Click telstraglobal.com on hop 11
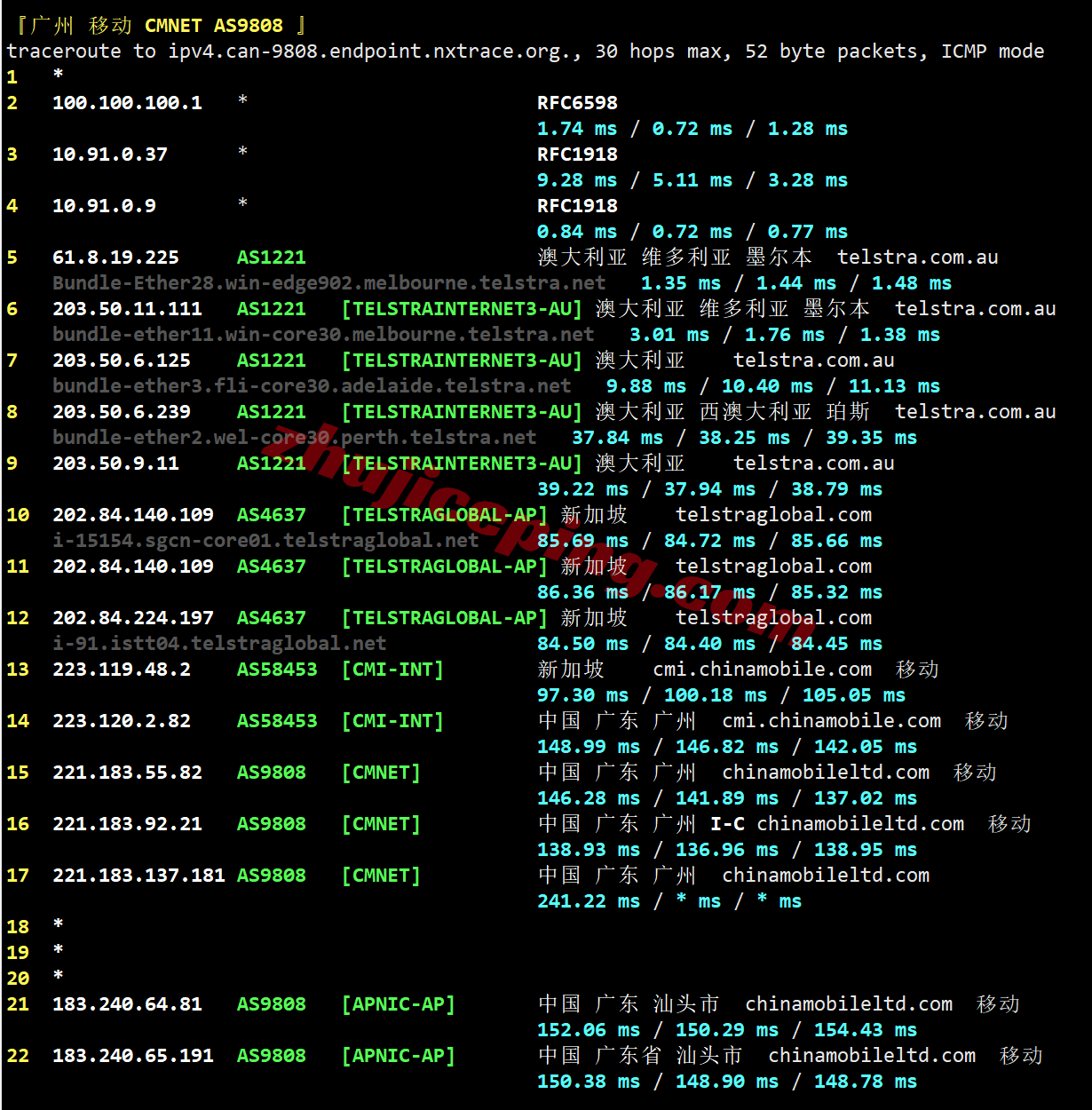 [774, 567]
